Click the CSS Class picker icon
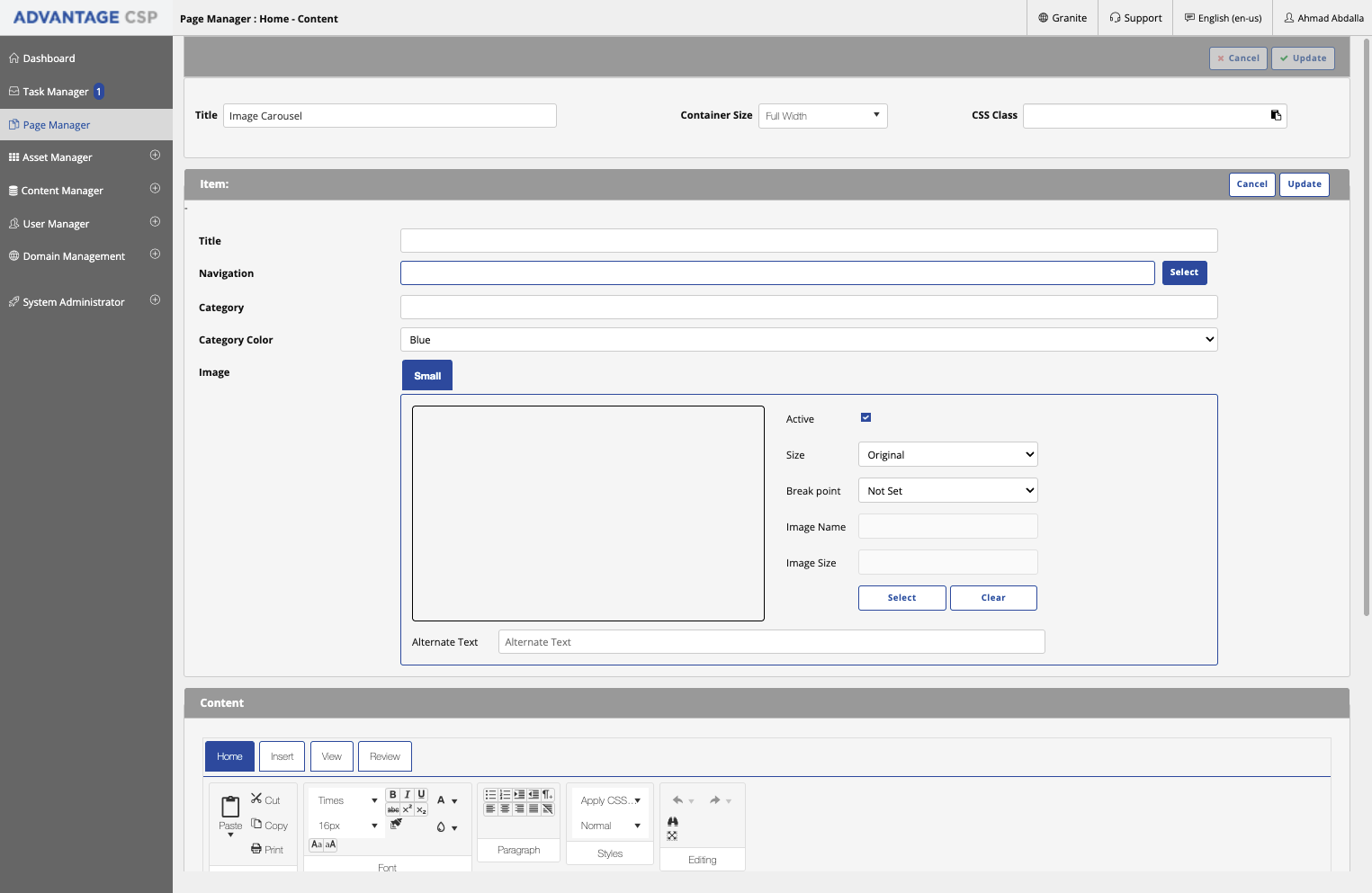The image size is (1372, 893). [x=1276, y=115]
